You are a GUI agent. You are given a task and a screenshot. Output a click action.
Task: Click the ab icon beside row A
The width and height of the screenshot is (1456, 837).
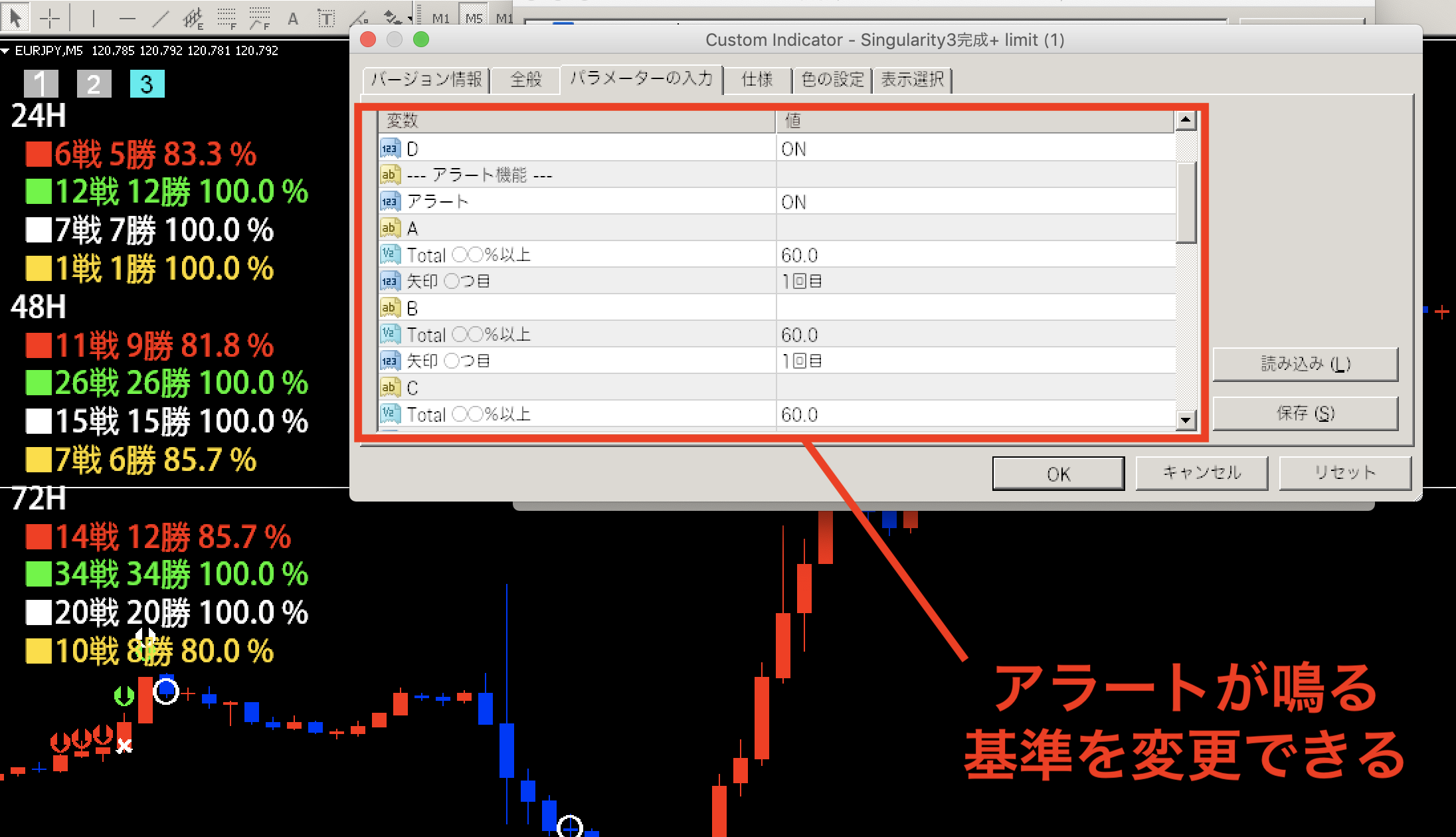tap(390, 229)
